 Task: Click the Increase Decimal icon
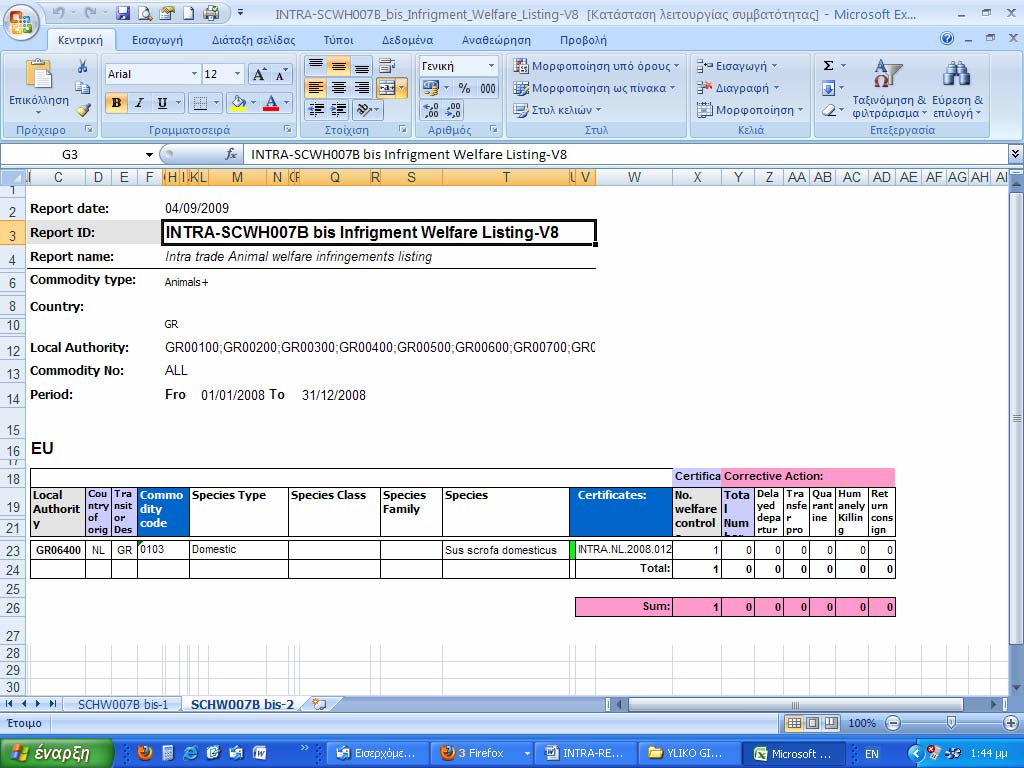431,110
